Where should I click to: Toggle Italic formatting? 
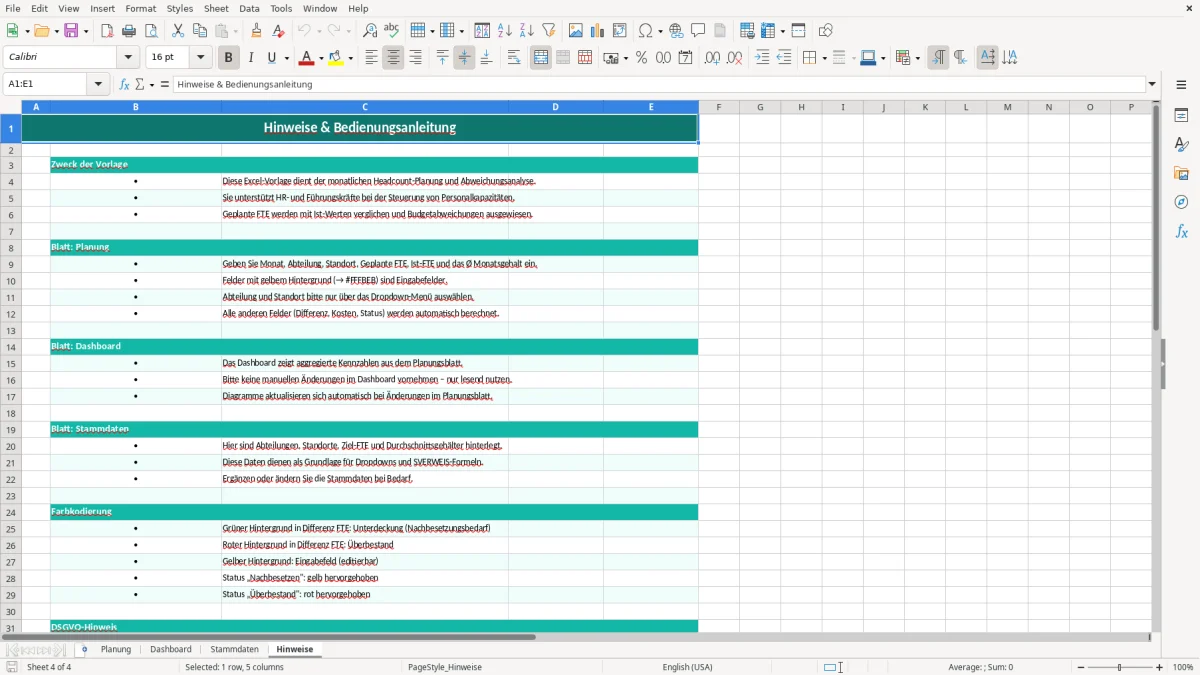(251, 58)
